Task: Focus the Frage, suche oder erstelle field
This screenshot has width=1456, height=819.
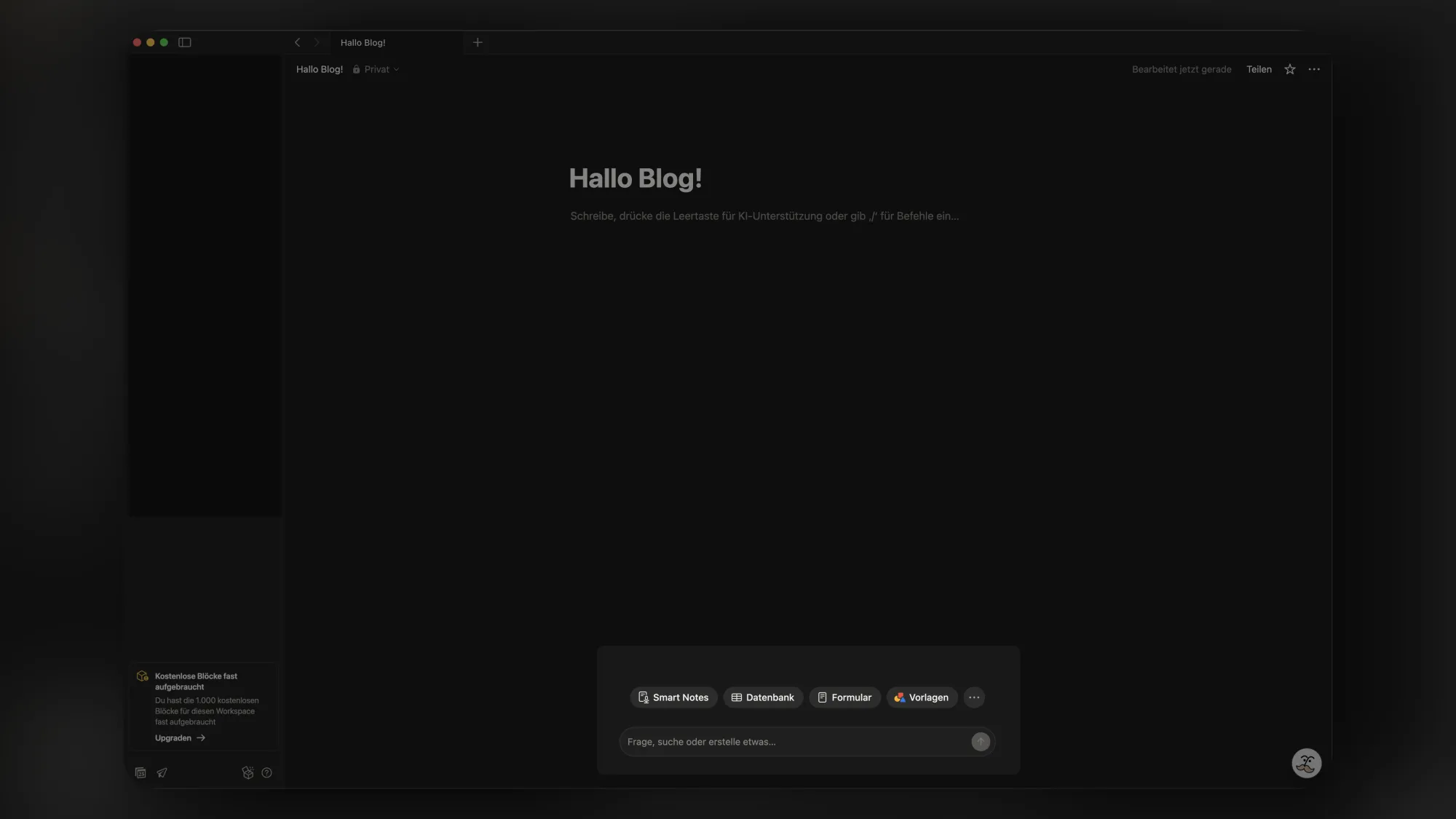Action: coord(794,742)
